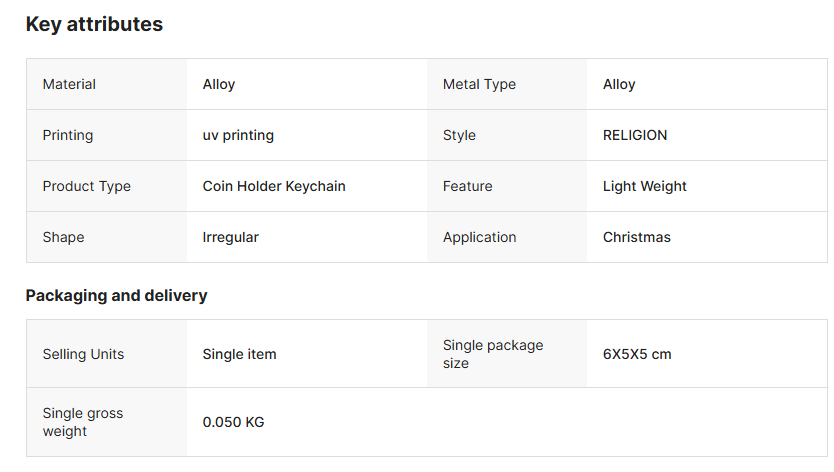The image size is (834, 472).
Task: Click the Shape attribute label
Action: click(63, 237)
